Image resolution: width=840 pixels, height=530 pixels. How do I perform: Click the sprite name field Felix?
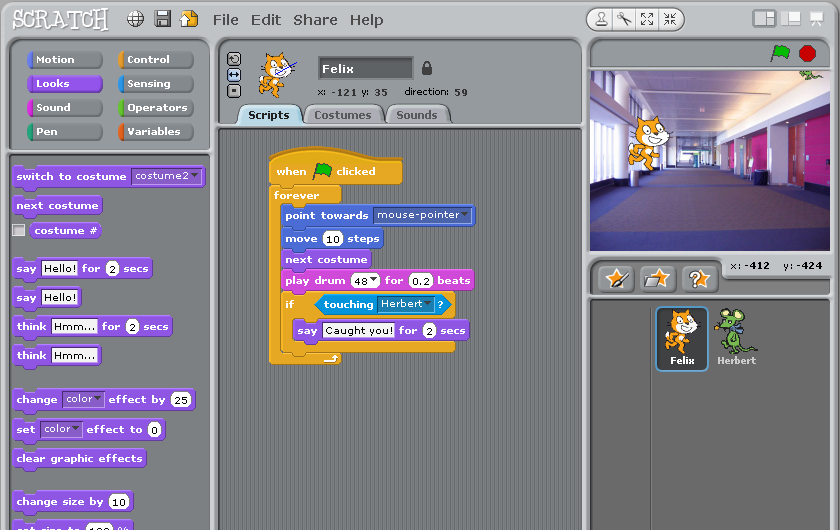pos(365,69)
